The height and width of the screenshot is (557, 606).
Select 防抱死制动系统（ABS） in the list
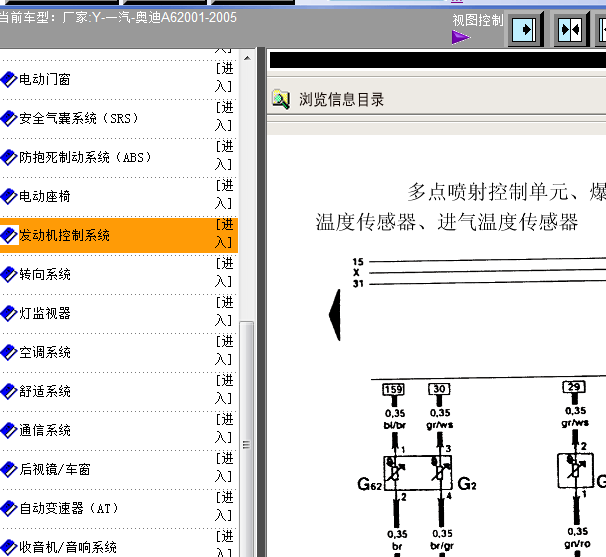[85, 158]
